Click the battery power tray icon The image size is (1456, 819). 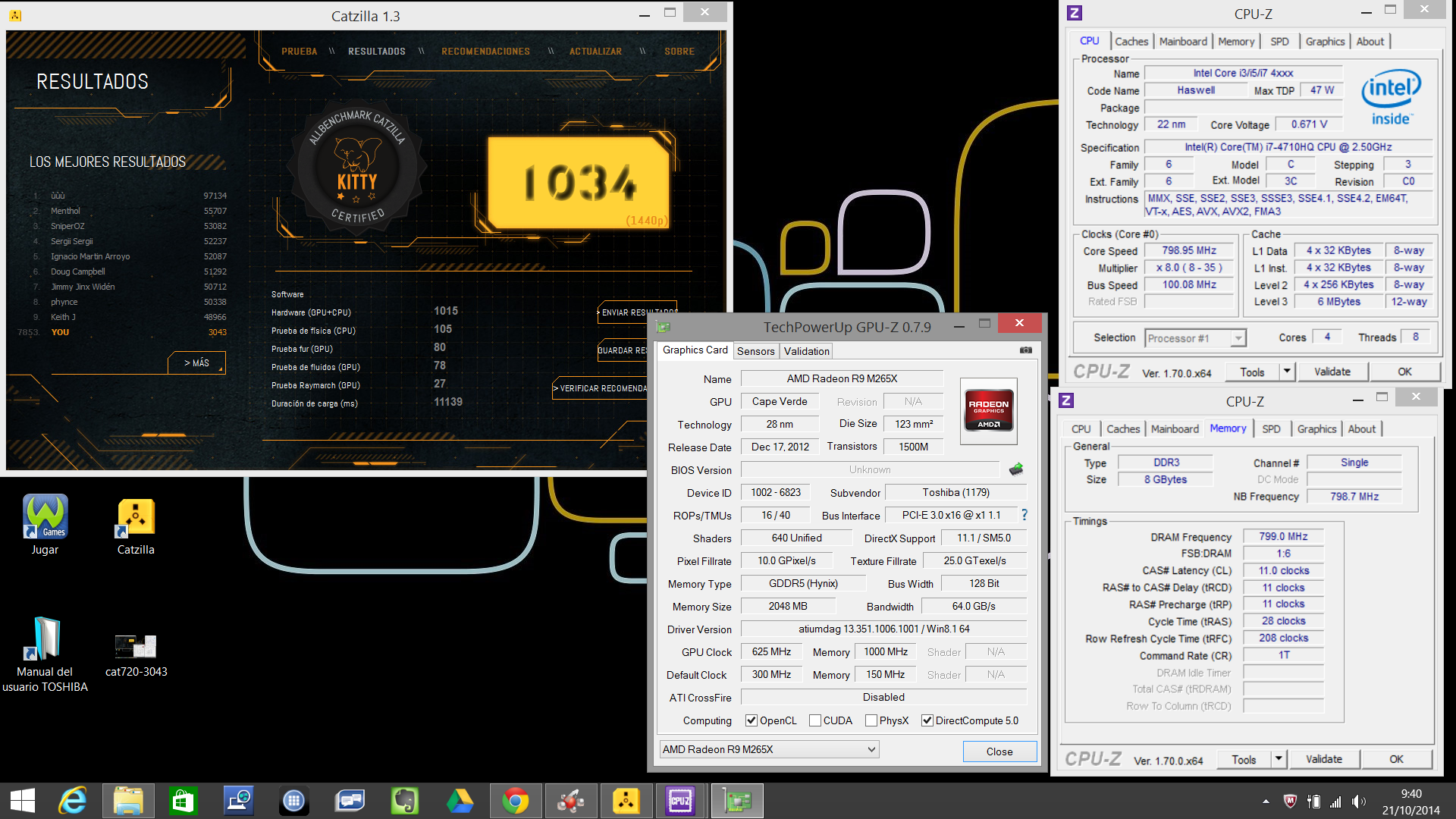coord(1313,802)
